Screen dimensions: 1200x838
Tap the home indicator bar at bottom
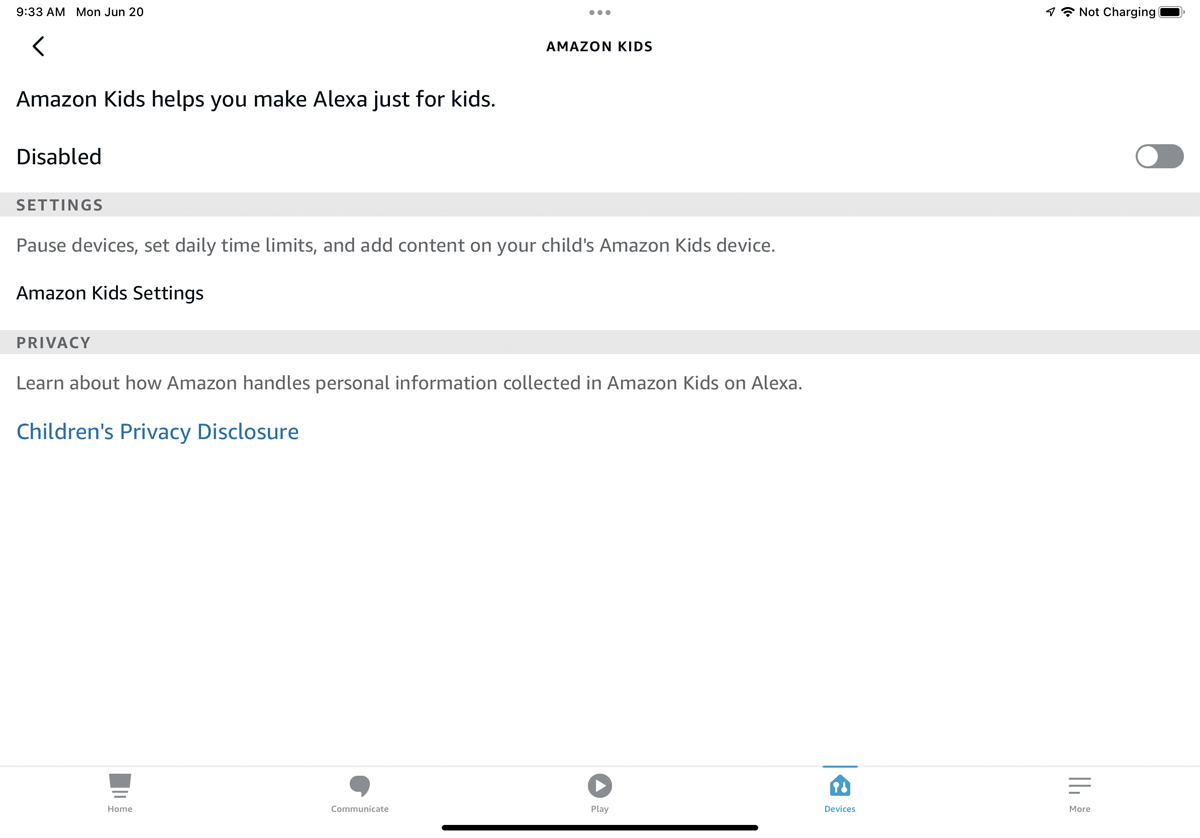(599, 827)
